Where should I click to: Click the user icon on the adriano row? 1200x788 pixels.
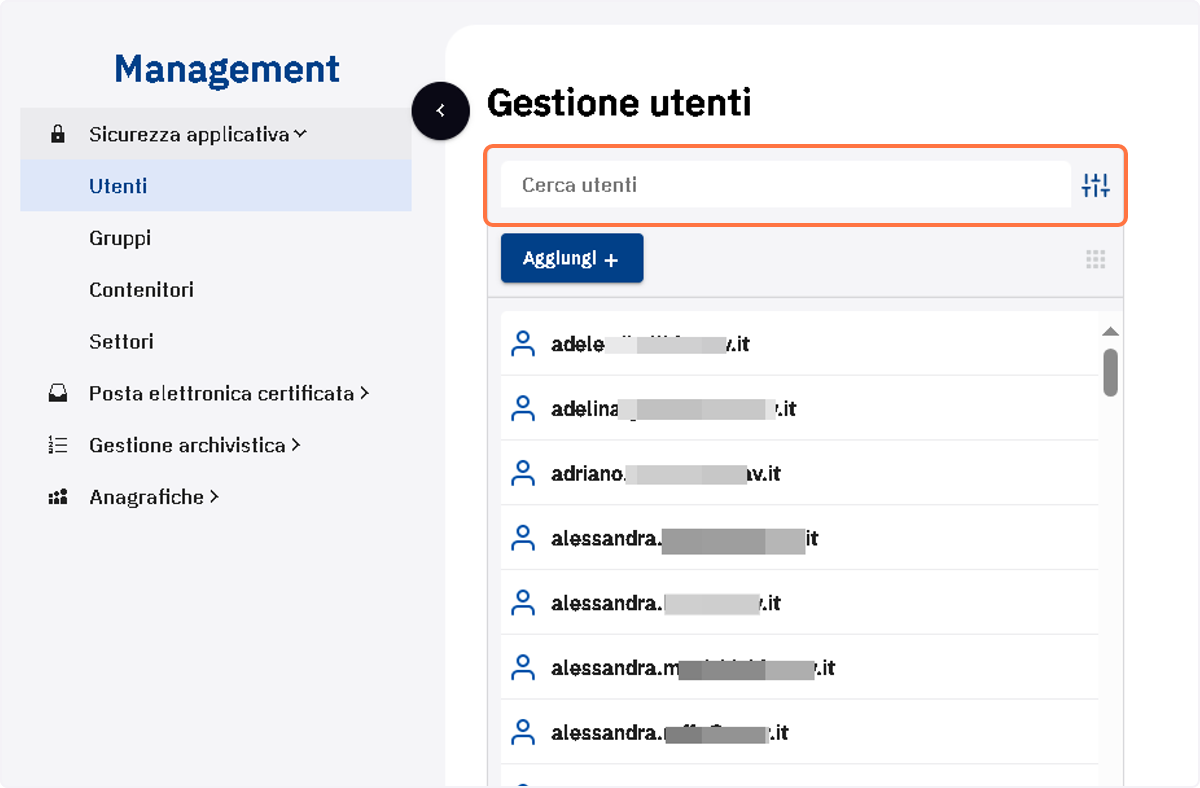pos(523,473)
